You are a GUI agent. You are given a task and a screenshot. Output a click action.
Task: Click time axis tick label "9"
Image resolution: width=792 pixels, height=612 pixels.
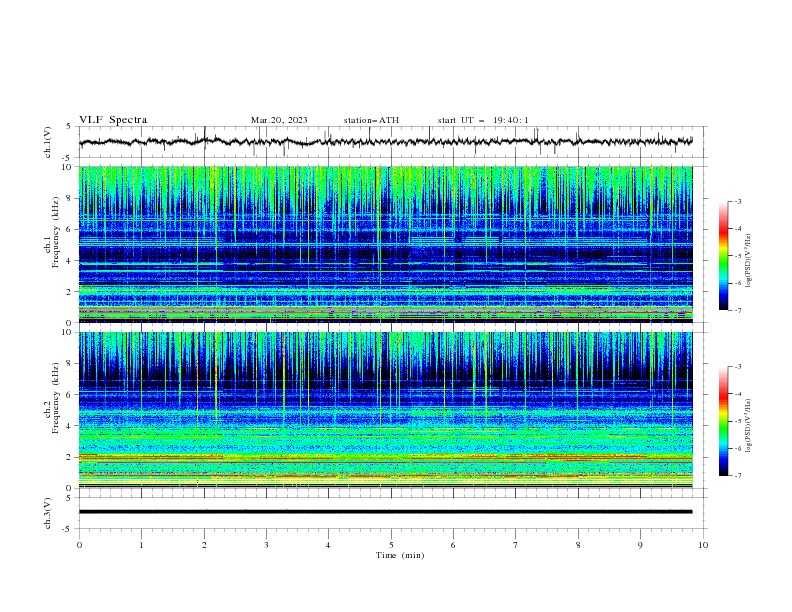click(x=640, y=545)
